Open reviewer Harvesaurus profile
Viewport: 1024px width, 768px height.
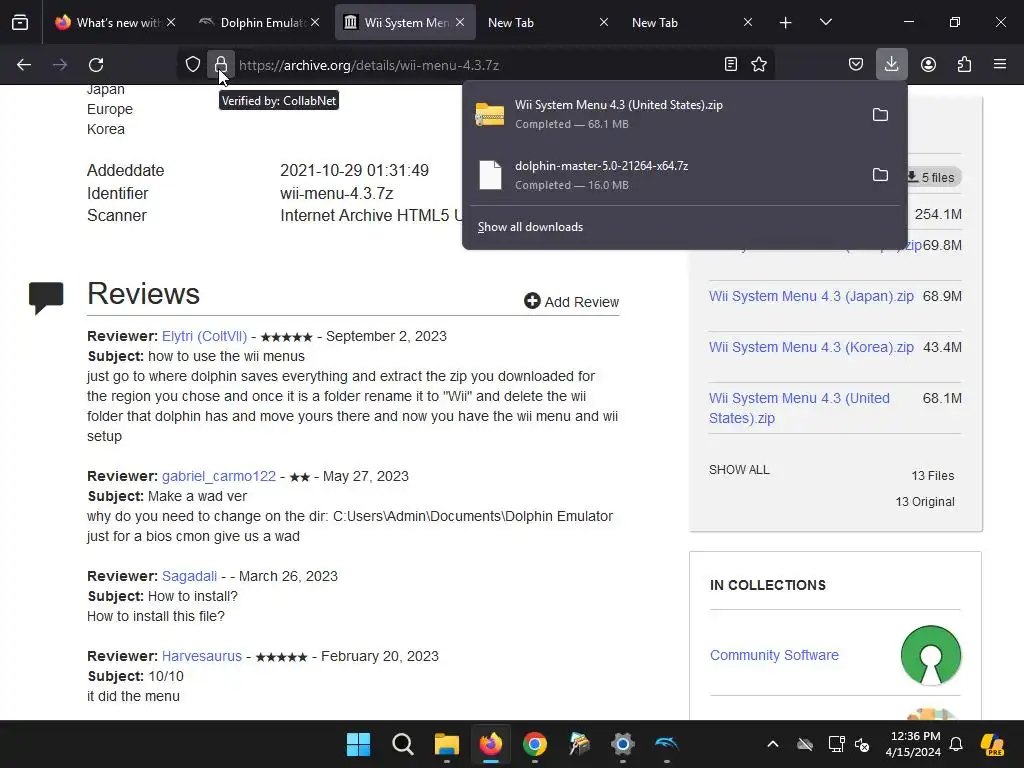coord(202,656)
